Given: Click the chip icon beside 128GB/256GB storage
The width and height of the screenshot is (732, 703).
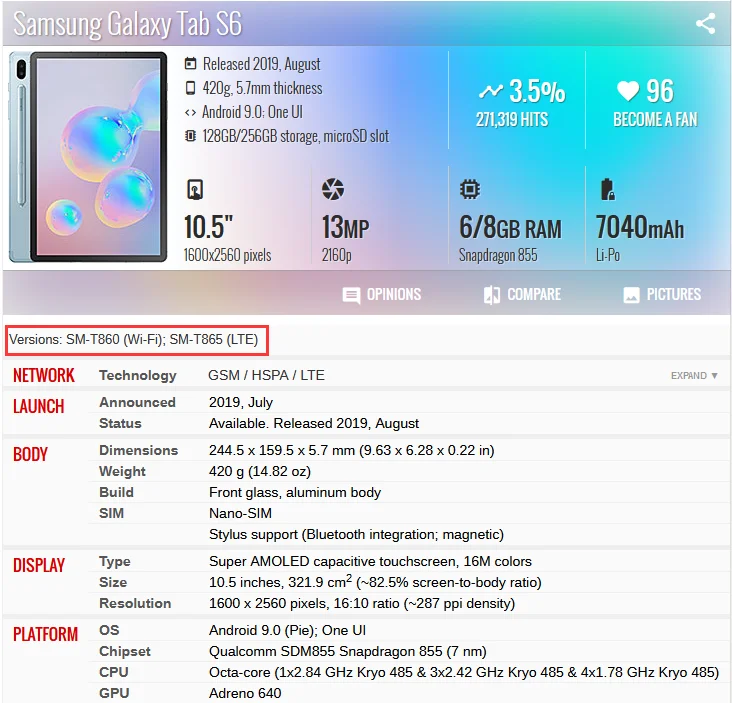Looking at the screenshot, I should 190,136.
